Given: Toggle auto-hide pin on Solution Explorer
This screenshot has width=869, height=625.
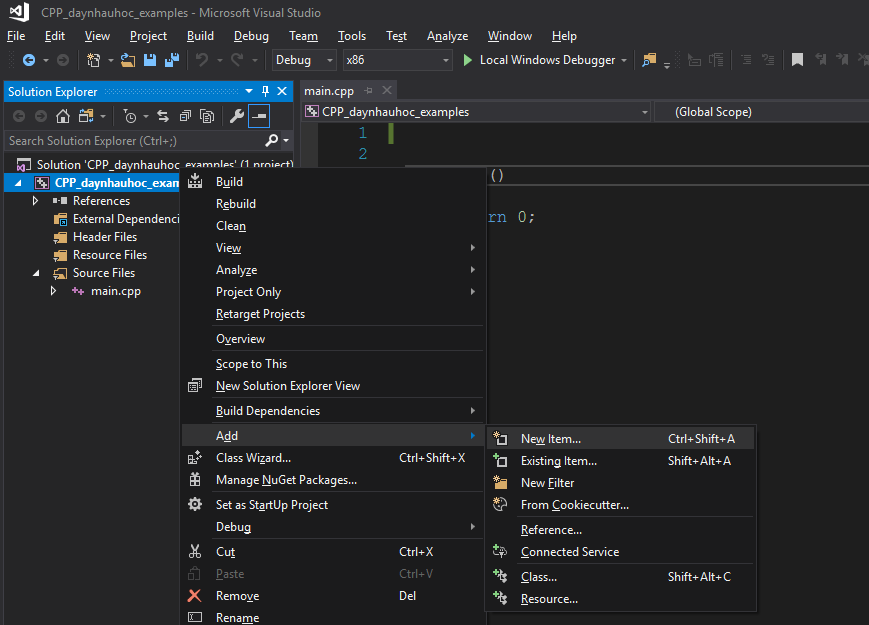Looking at the screenshot, I should click(265, 92).
